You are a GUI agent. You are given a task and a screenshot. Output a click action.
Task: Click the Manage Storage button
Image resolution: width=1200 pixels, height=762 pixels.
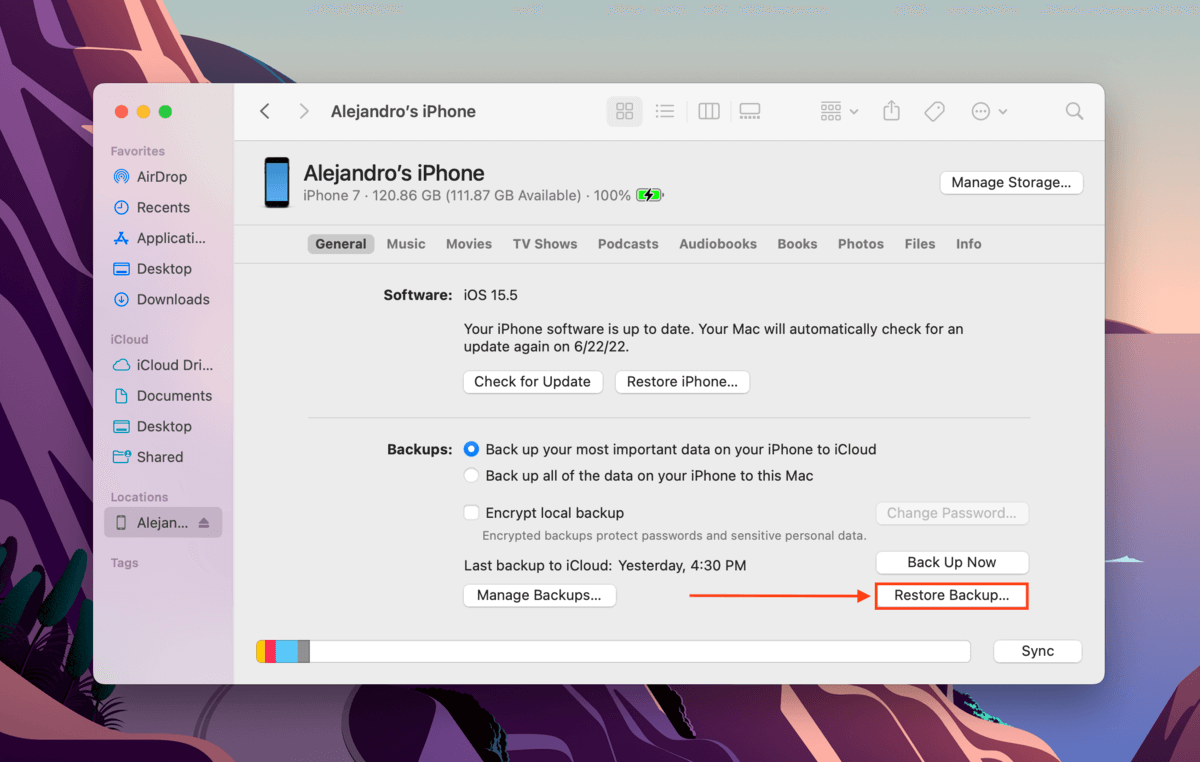pos(1011,183)
